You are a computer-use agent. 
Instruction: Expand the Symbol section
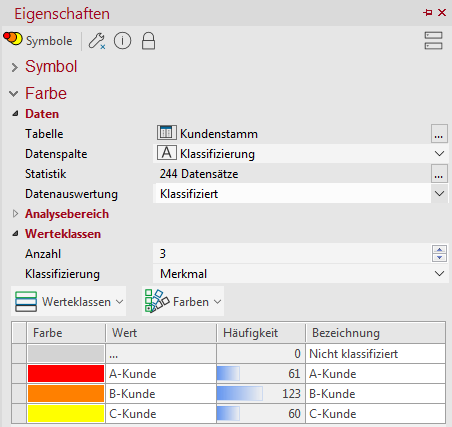click(14, 67)
